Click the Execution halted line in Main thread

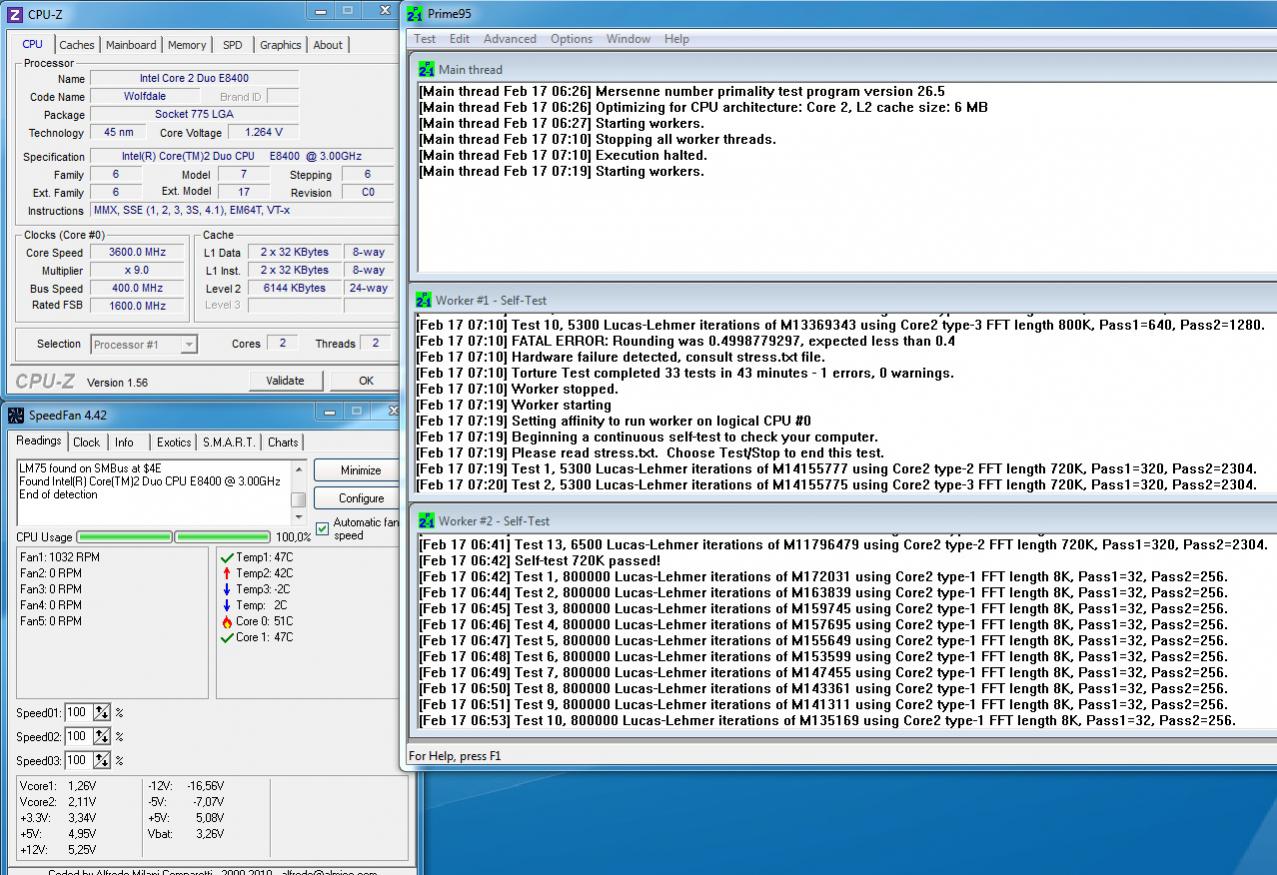coord(563,155)
